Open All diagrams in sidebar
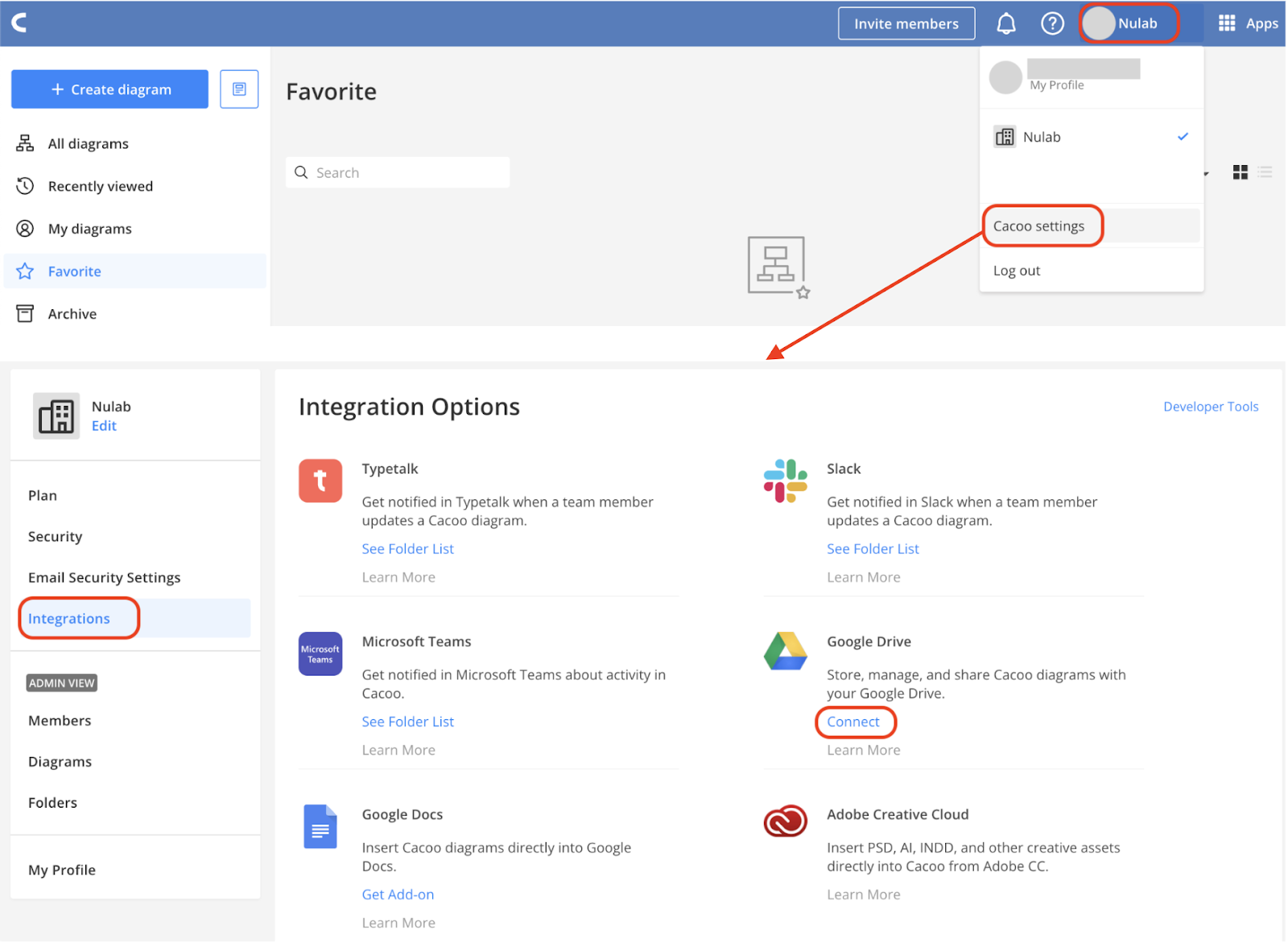 click(x=88, y=143)
